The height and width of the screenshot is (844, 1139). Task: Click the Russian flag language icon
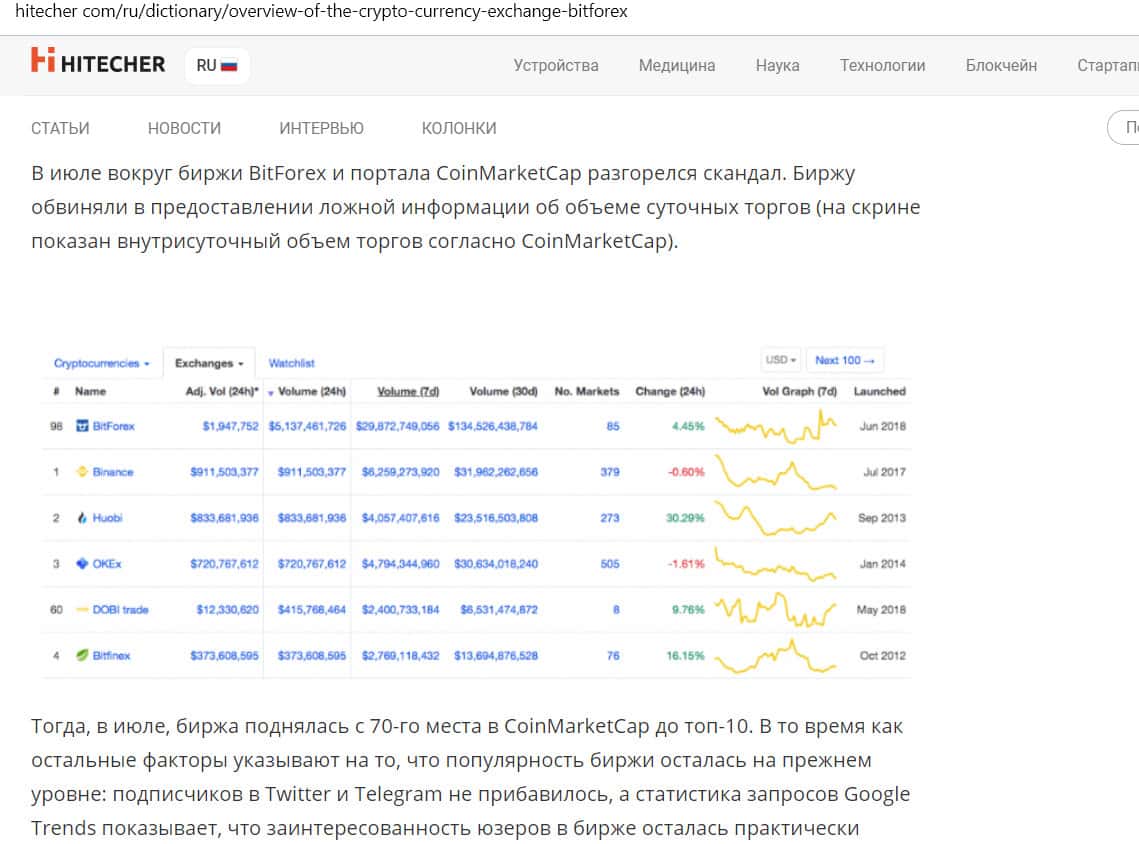(229, 66)
